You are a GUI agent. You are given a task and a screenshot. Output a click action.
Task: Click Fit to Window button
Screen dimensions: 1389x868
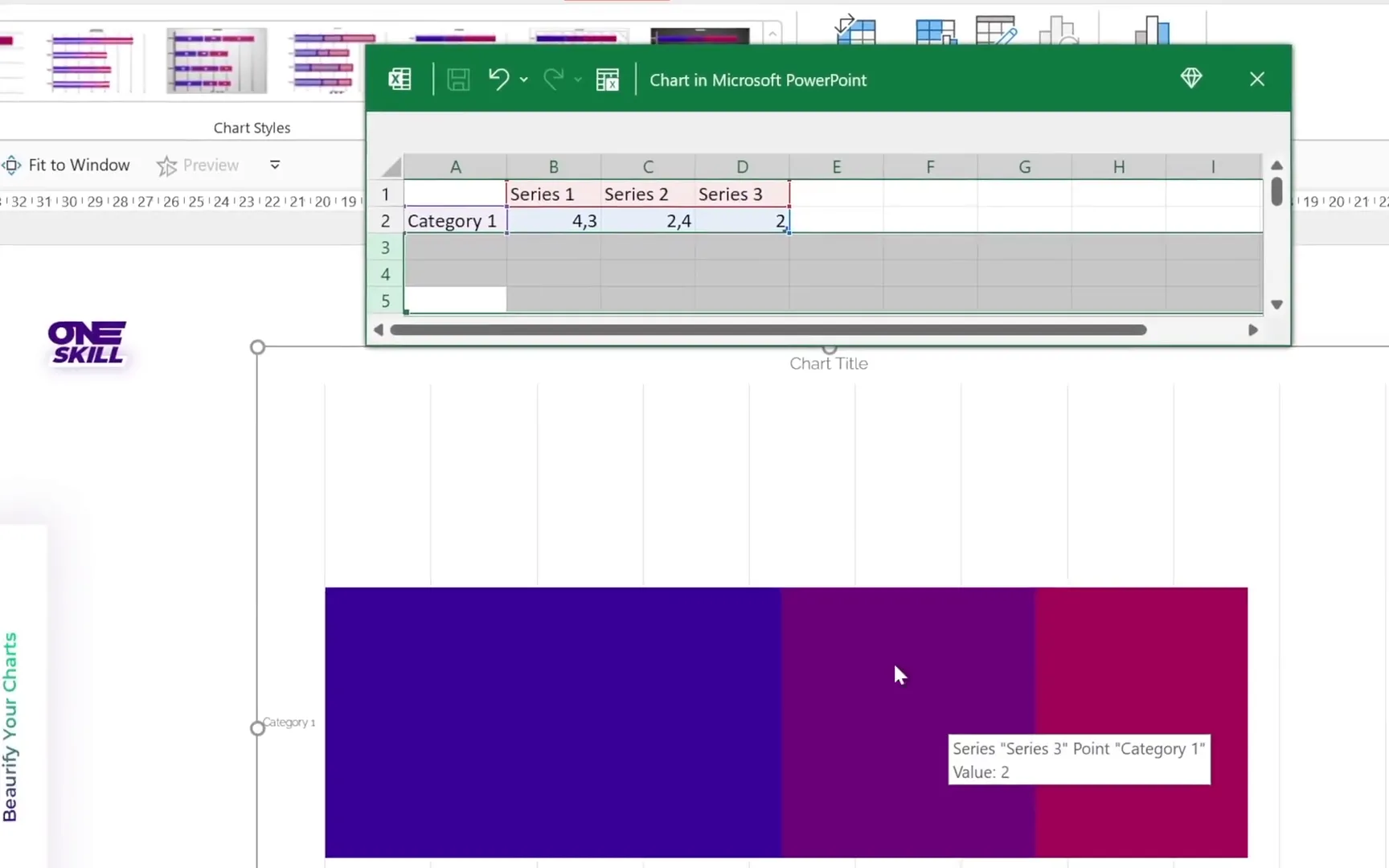[x=68, y=165]
